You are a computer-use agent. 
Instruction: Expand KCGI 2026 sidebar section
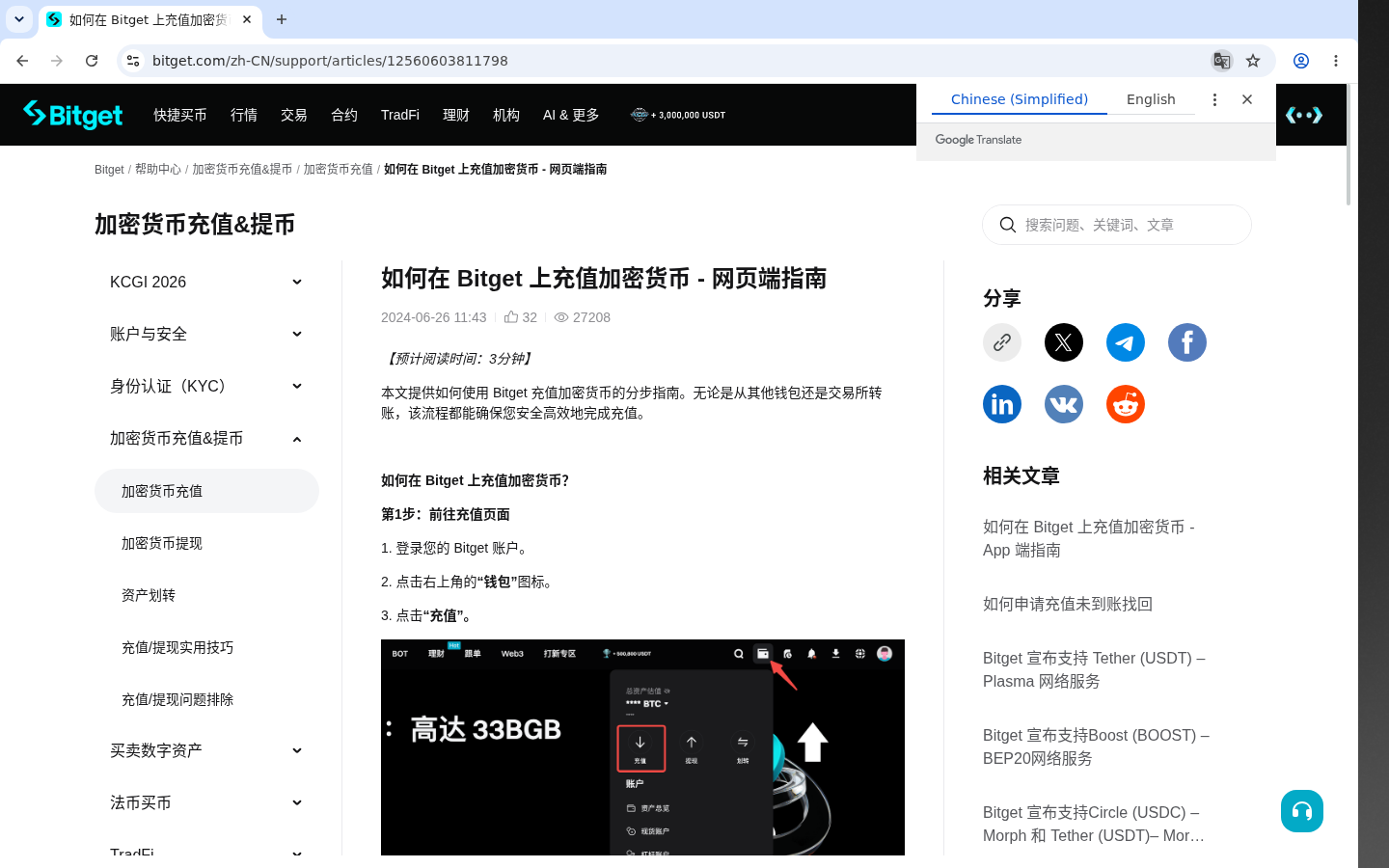[x=206, y=282]
